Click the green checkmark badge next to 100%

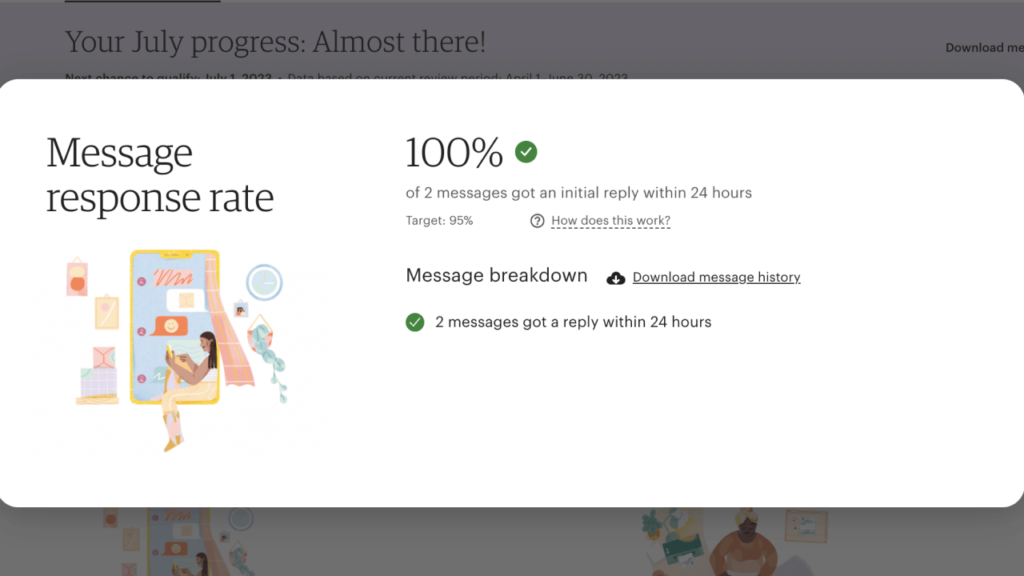coord(526,151)
